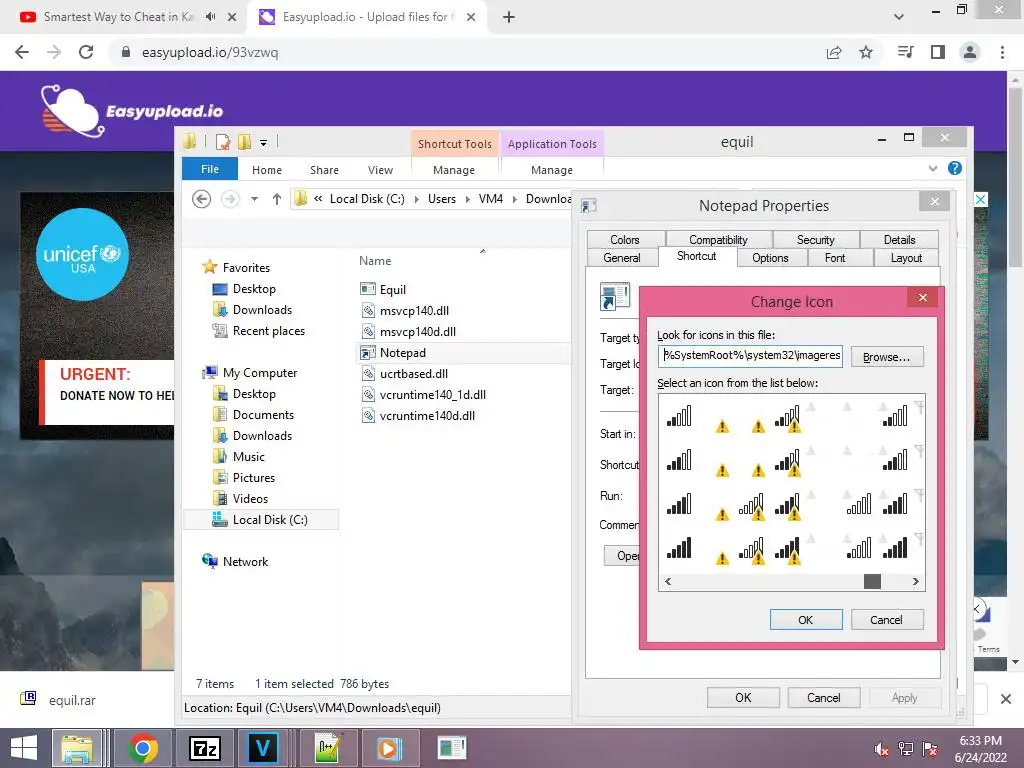Screen dimensions: 1024x768
Task: Click the hidden-path double chevron in address bar
Action: click(318, 199)
